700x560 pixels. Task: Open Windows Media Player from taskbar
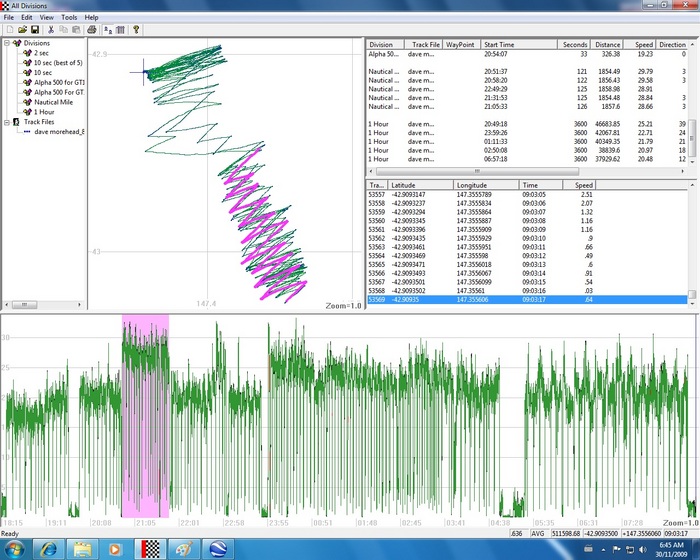point(115,549)
